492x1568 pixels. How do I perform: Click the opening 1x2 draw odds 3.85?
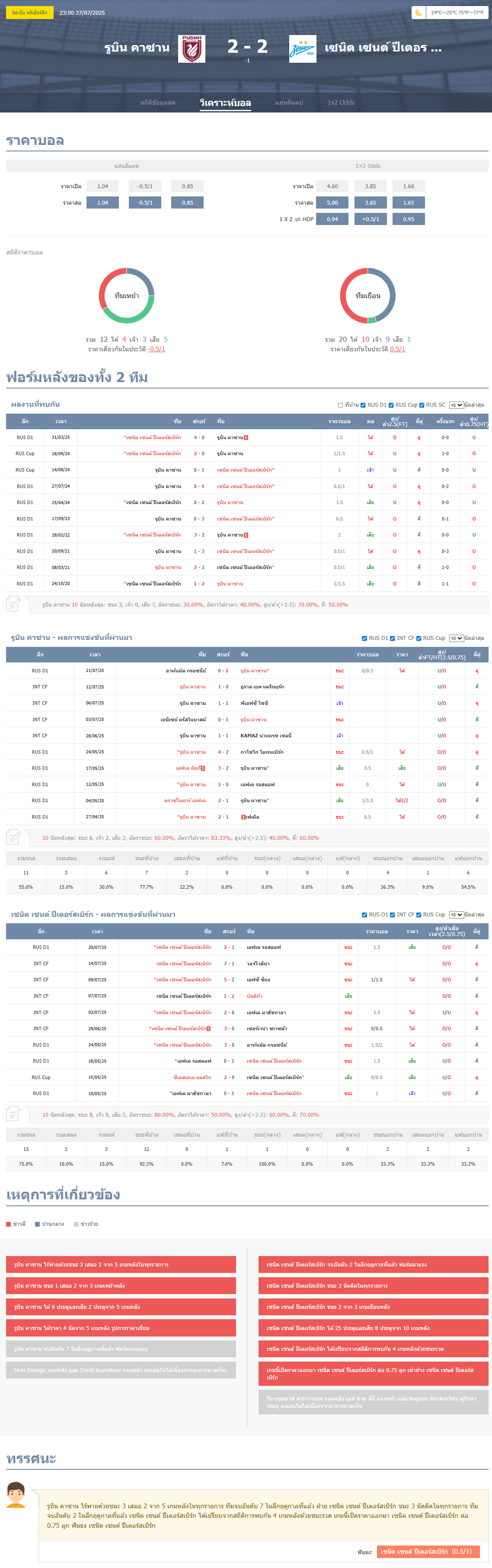[371, 186]
